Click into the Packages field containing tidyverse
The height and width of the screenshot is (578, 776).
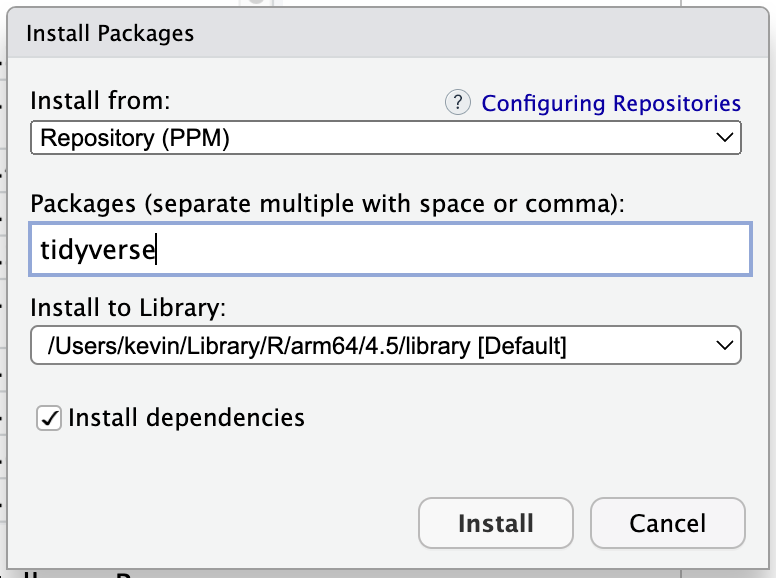coord(390,249)
